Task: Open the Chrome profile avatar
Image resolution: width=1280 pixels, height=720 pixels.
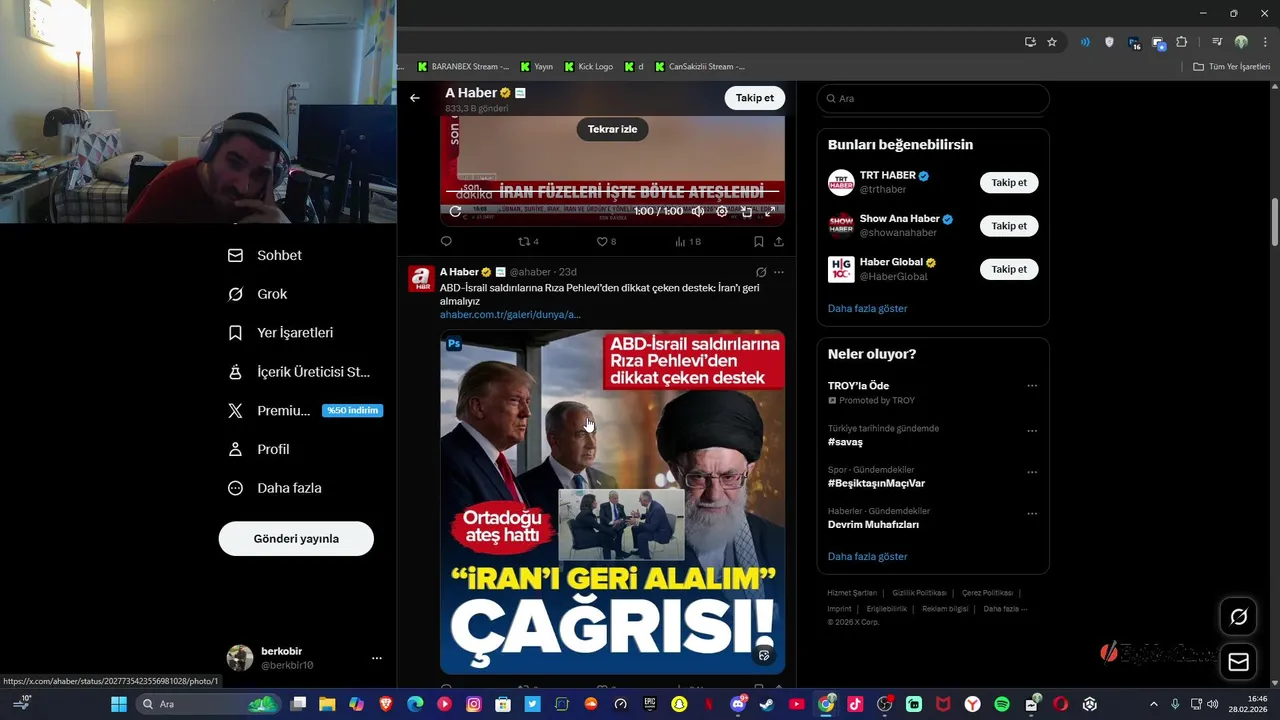Action: (1241, 42)
